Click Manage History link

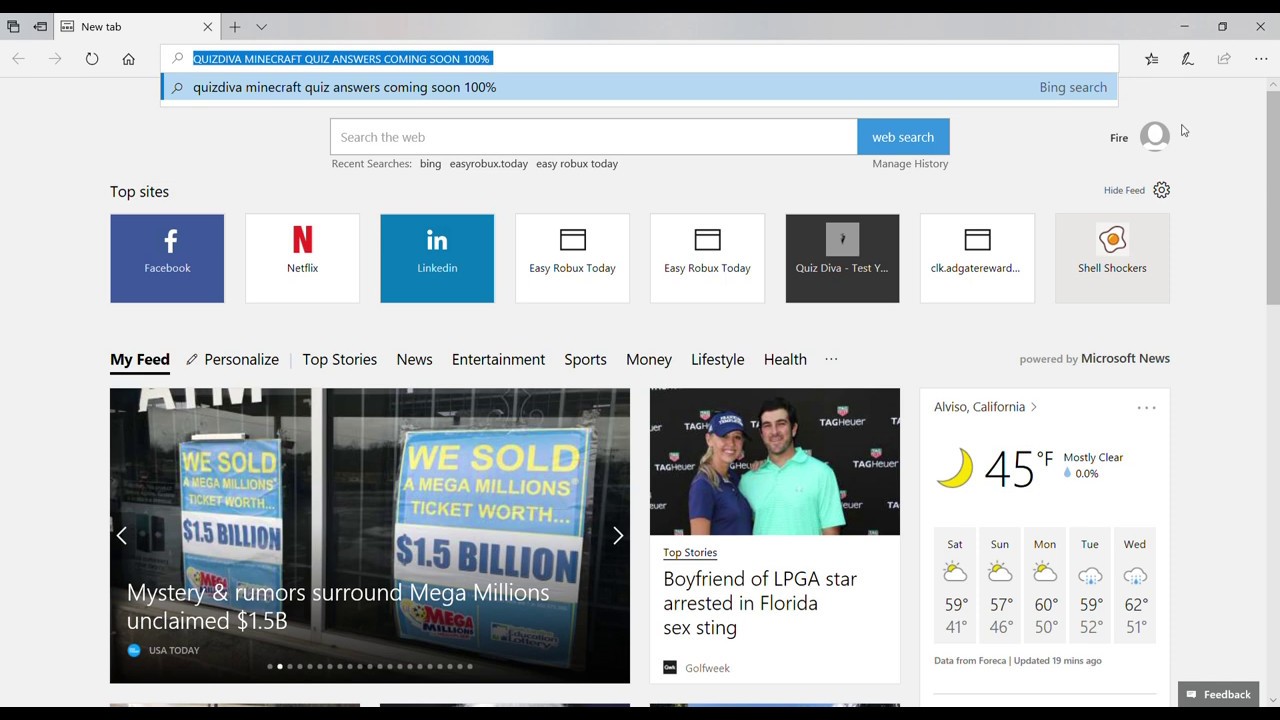tap(910, 164)
